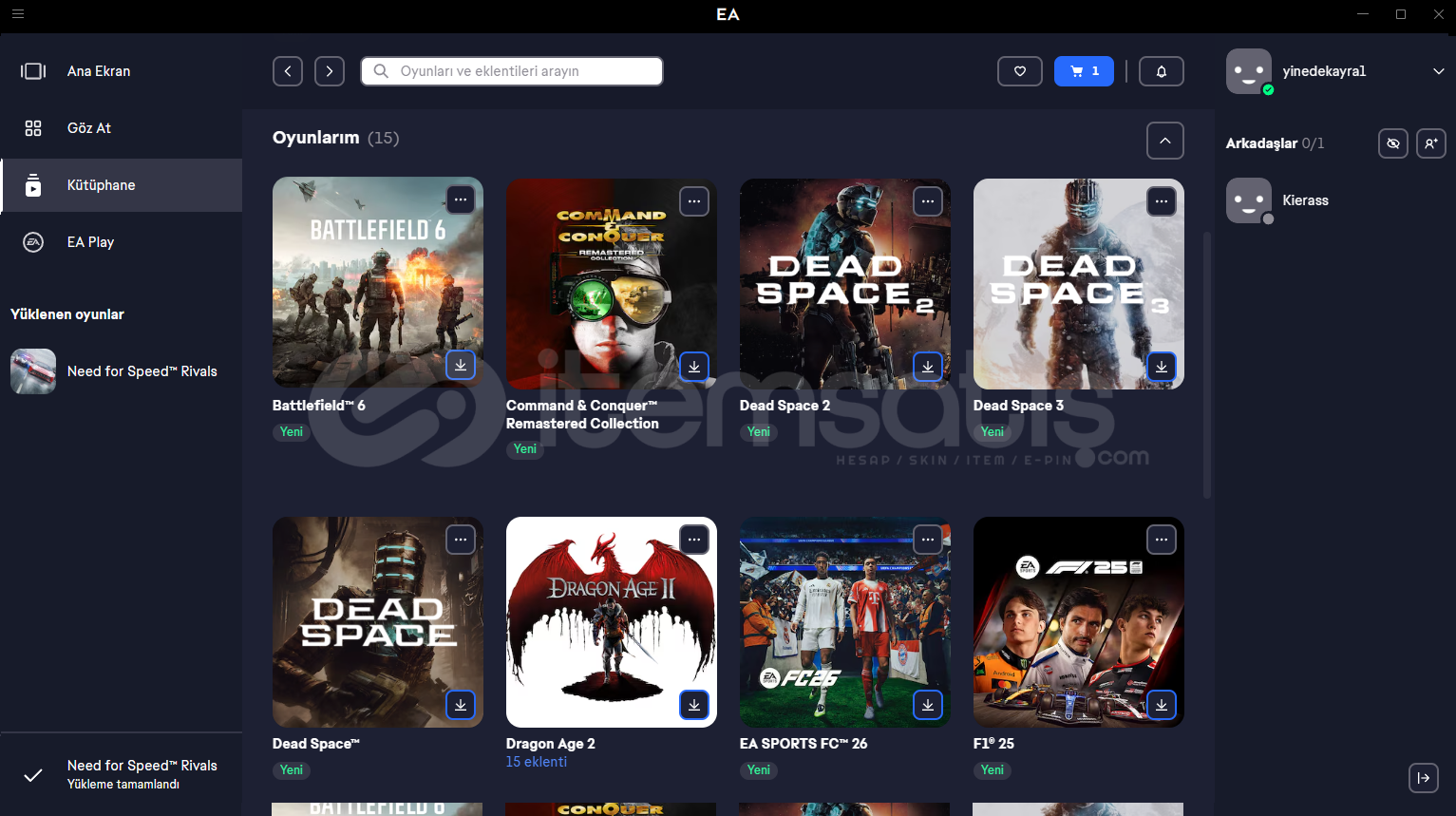The image size is (1456, 816).
Task: Click the EA SPORTS FC 26 title
Action: point(804,744)
